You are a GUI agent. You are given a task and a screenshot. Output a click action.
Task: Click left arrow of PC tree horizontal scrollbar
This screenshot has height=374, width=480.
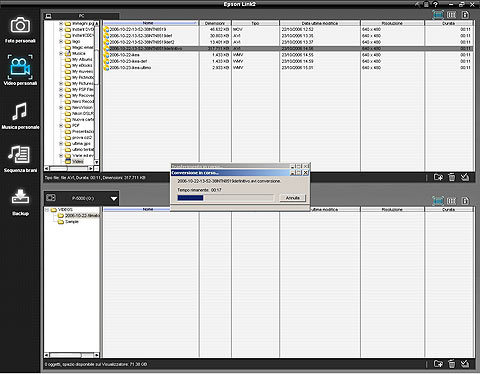tap(47, 168)
